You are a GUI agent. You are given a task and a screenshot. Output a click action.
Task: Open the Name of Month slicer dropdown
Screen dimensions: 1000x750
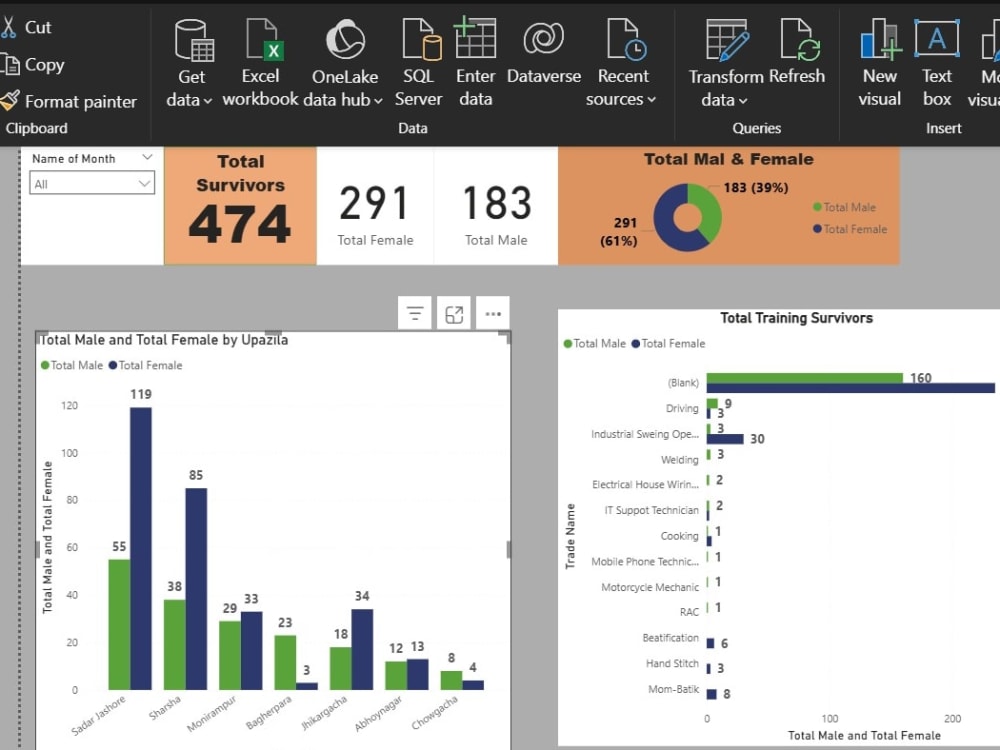(92, 184)
